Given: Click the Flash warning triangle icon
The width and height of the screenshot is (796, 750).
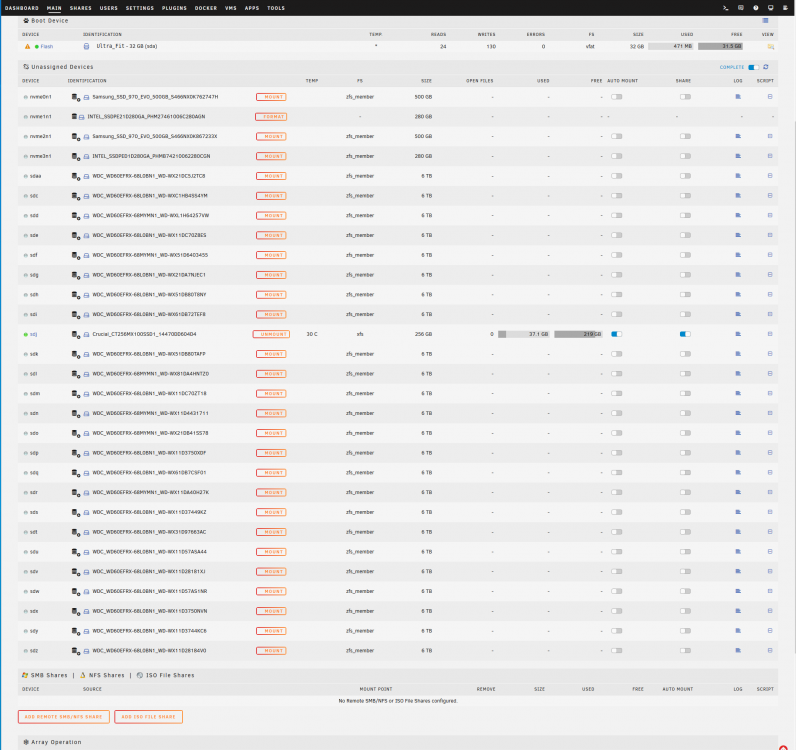Looking at the screenshot, I should pos(27,46).
